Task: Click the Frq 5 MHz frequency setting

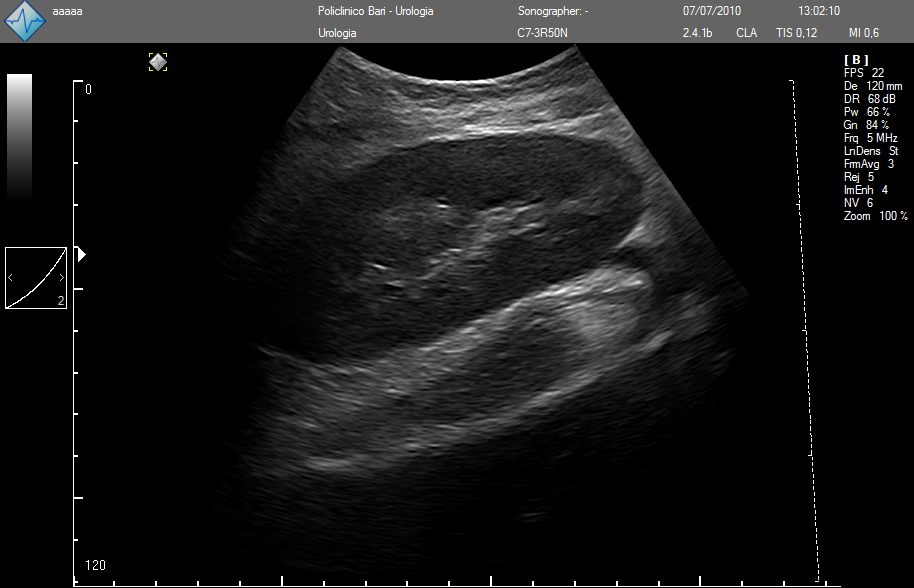Action: (870, 138)
